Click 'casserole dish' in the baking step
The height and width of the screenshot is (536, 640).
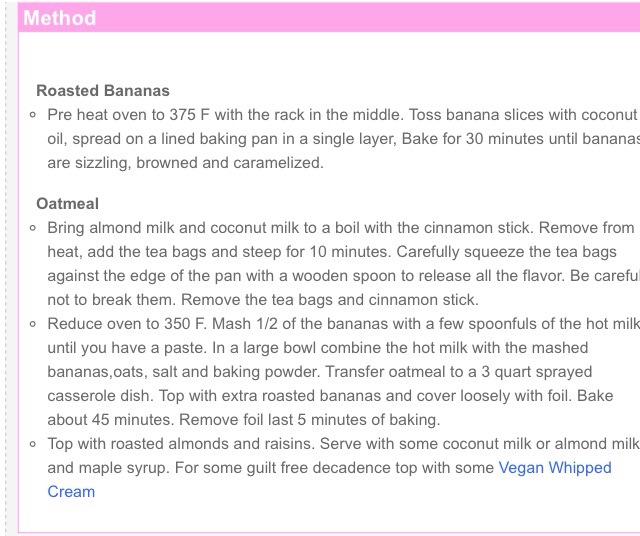click(x=100, y=396)
